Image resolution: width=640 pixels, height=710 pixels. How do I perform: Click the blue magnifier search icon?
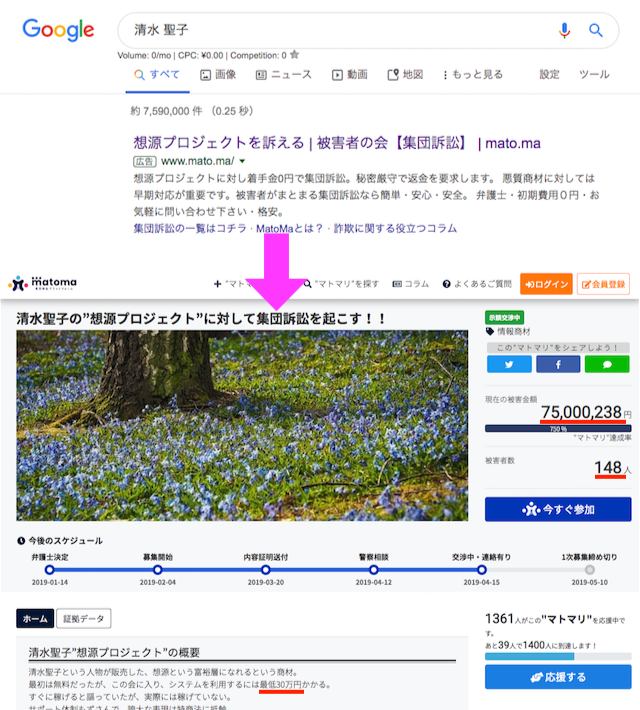coord(596,30)
